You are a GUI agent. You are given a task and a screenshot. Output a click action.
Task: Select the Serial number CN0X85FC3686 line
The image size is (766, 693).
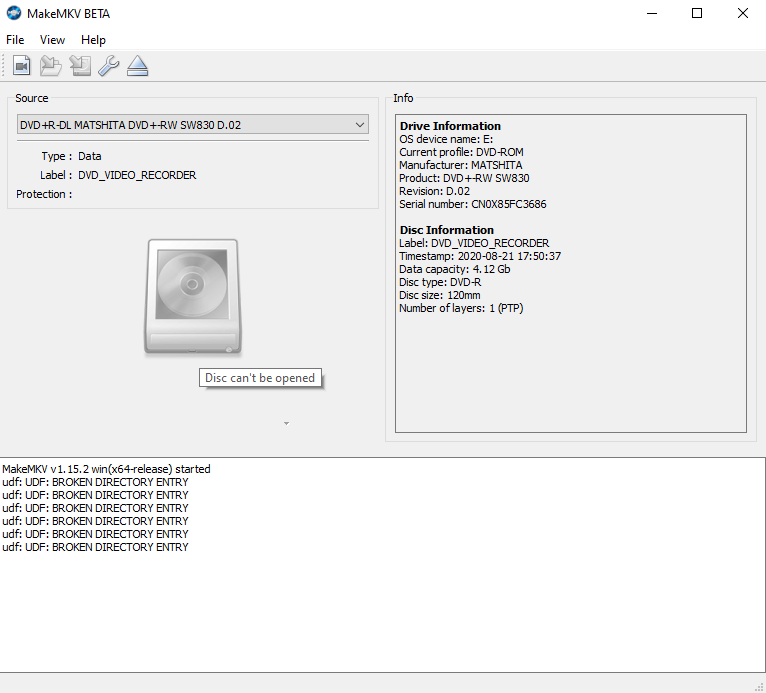(x=472, y=204)
